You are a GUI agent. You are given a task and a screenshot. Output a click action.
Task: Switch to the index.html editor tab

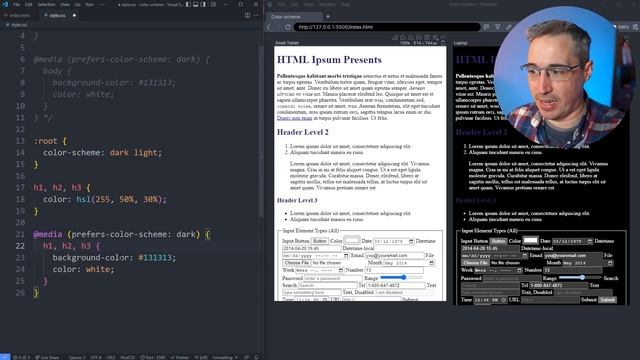pos(19,15)
